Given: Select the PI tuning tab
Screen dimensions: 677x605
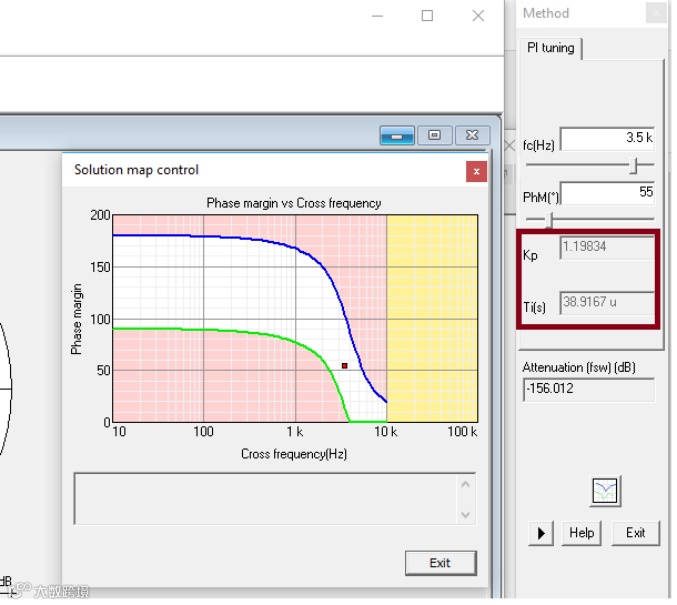Looking at the screenshot, I should (550, 48).
